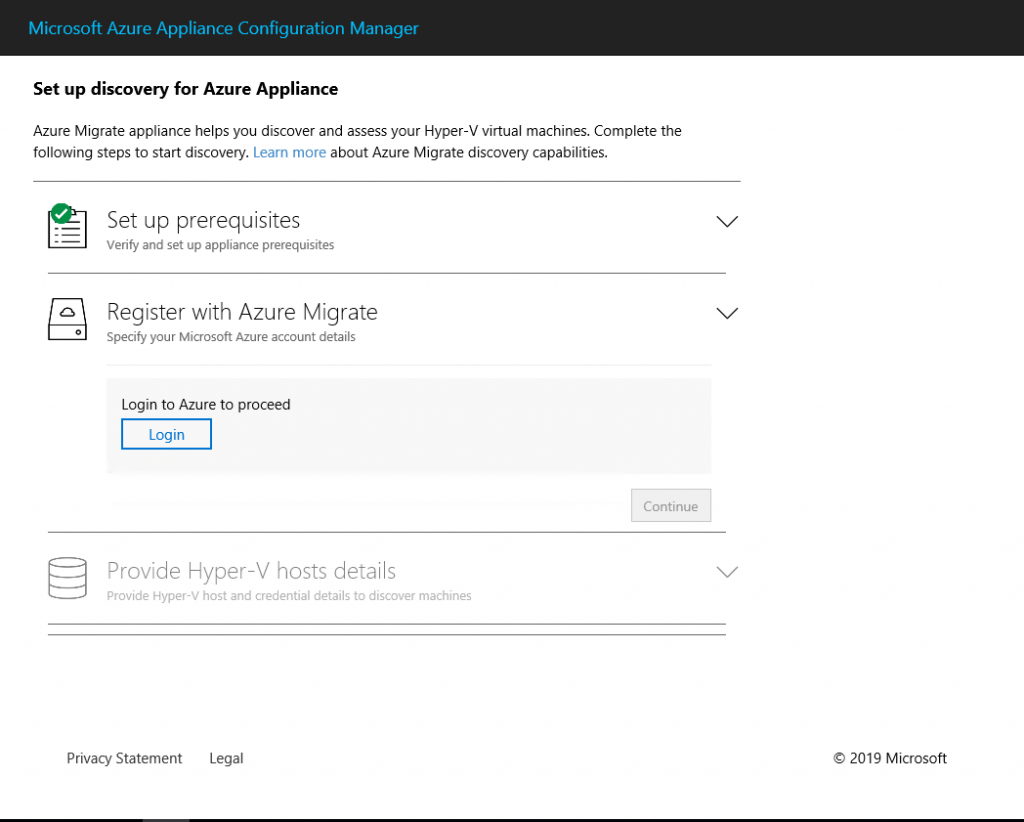Open the Learn more link
Screen dimensions: 1024x822
point(289,152)
